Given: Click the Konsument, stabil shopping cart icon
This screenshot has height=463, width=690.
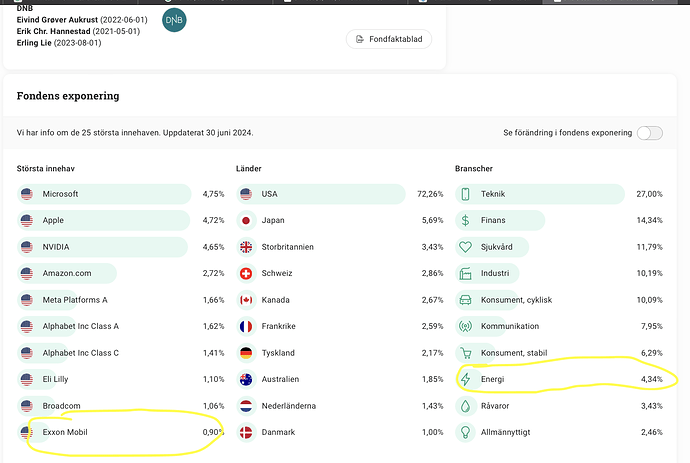Looking at the screenshot, I should pos(465,353).
